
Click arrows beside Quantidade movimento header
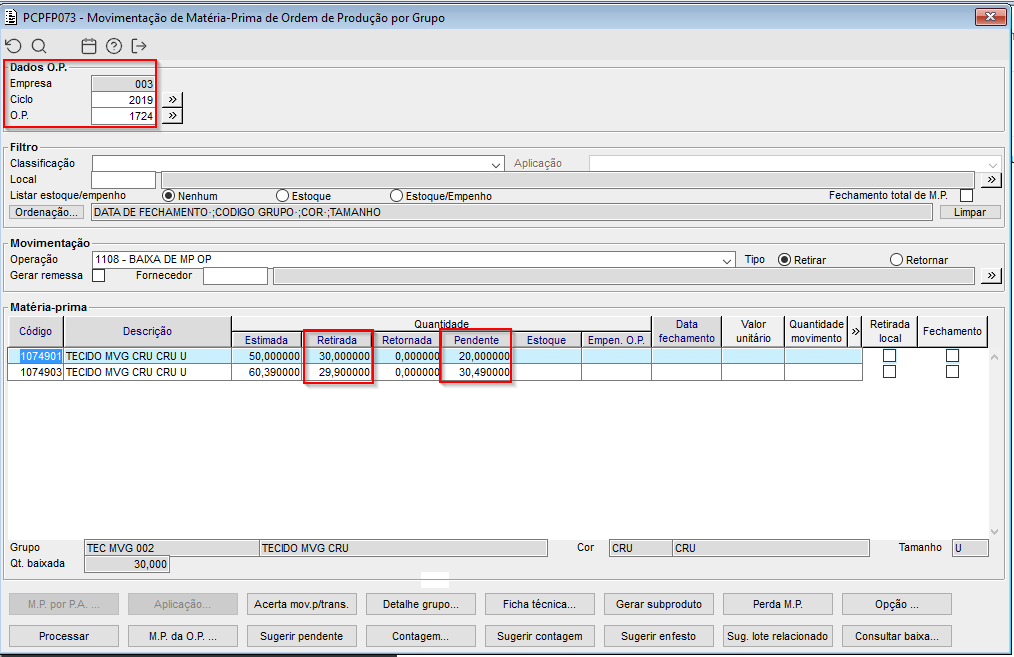coord(855,331)
